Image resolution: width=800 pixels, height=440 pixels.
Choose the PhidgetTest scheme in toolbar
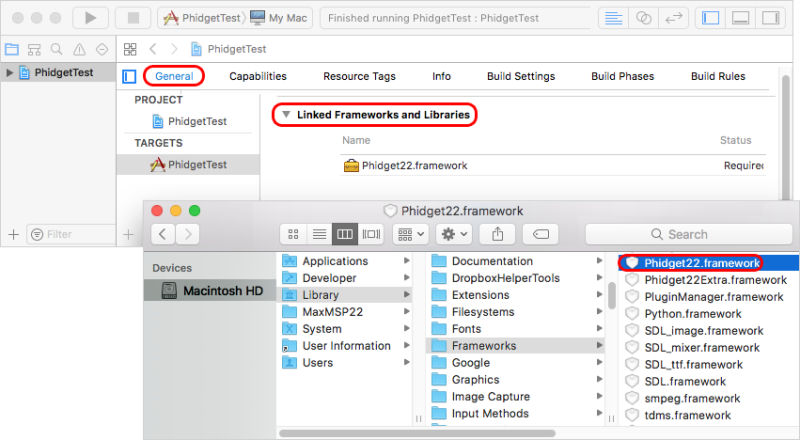[202, 18]
